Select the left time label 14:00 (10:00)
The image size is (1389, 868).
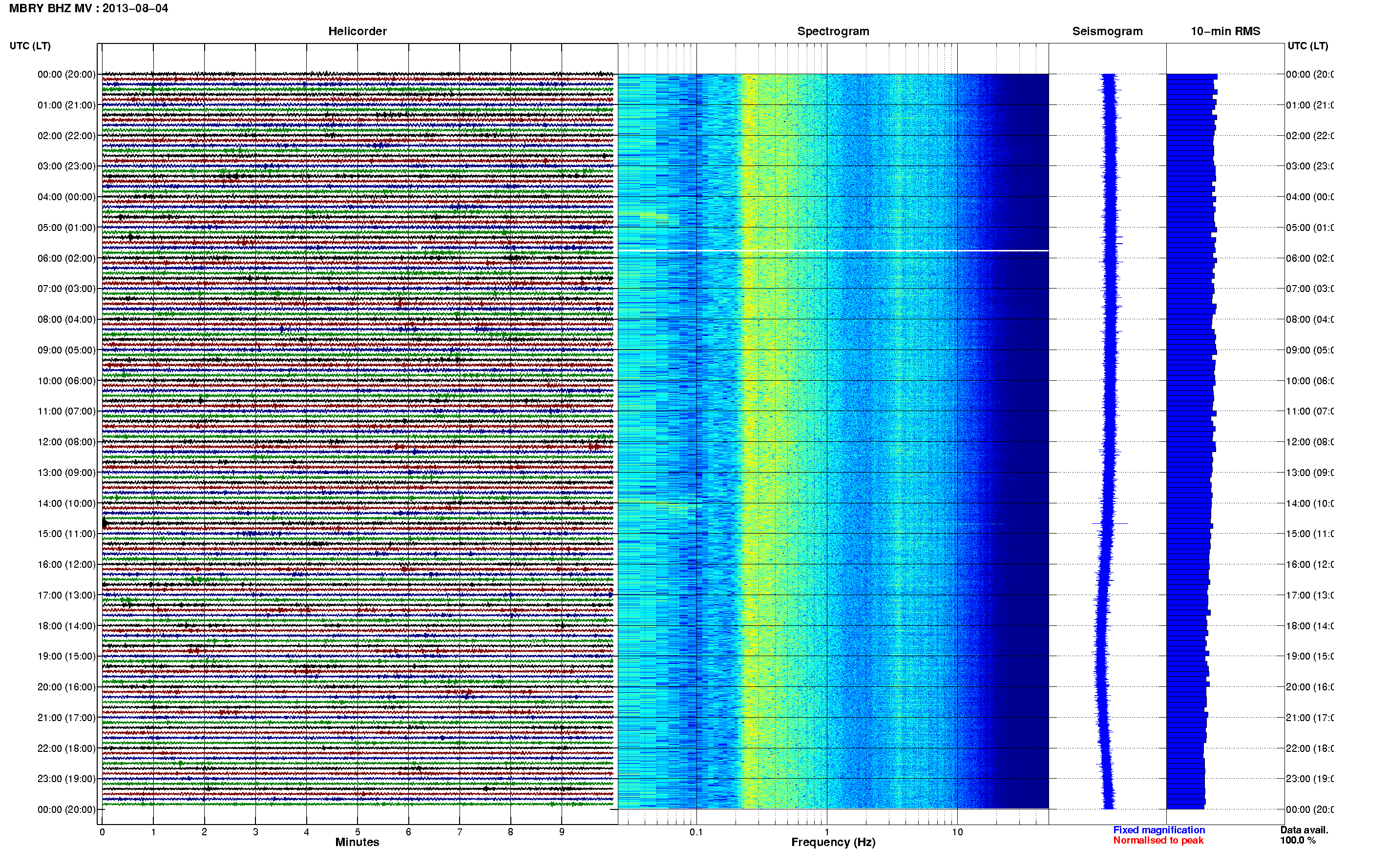pos(66,503)
